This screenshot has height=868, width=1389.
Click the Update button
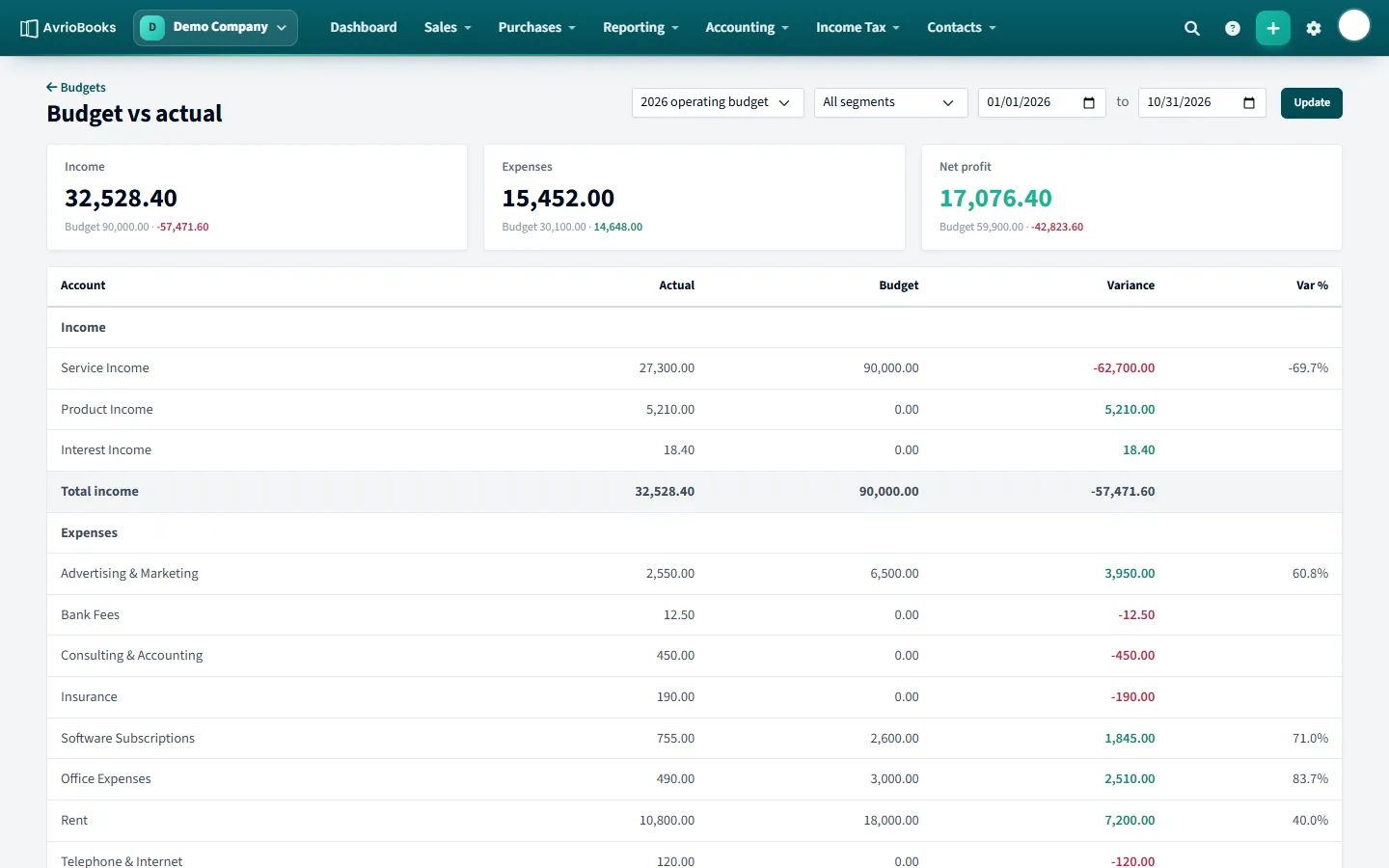coord(1312,103)
